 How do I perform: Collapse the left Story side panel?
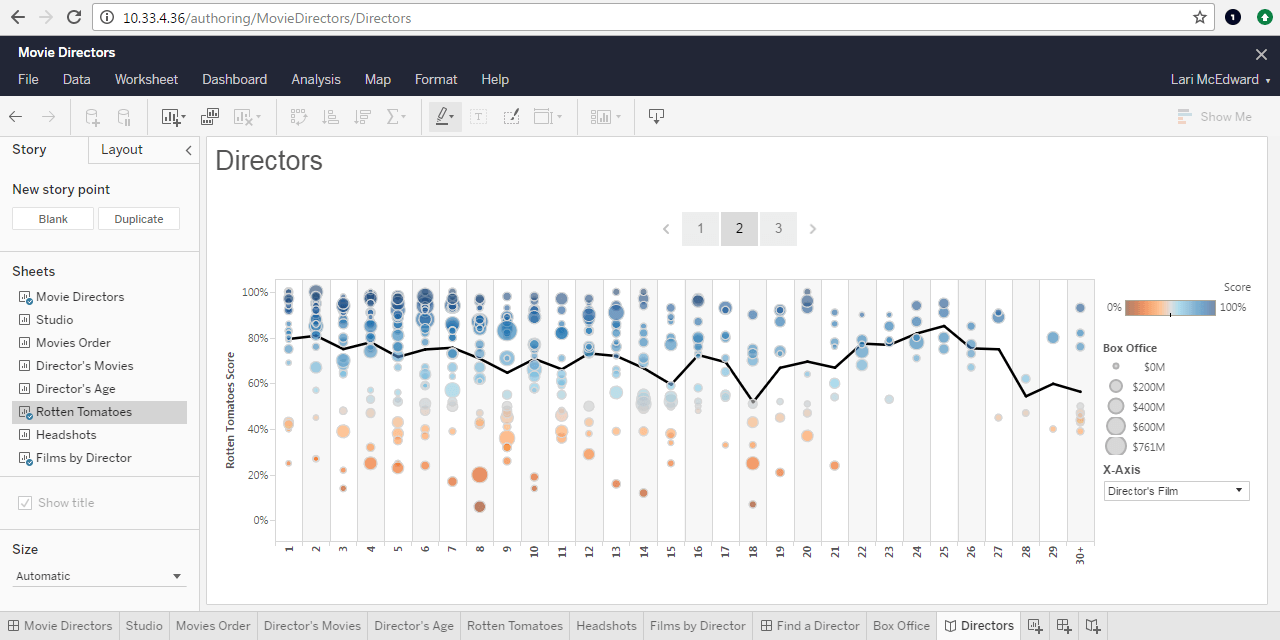(x=189, y=150)
